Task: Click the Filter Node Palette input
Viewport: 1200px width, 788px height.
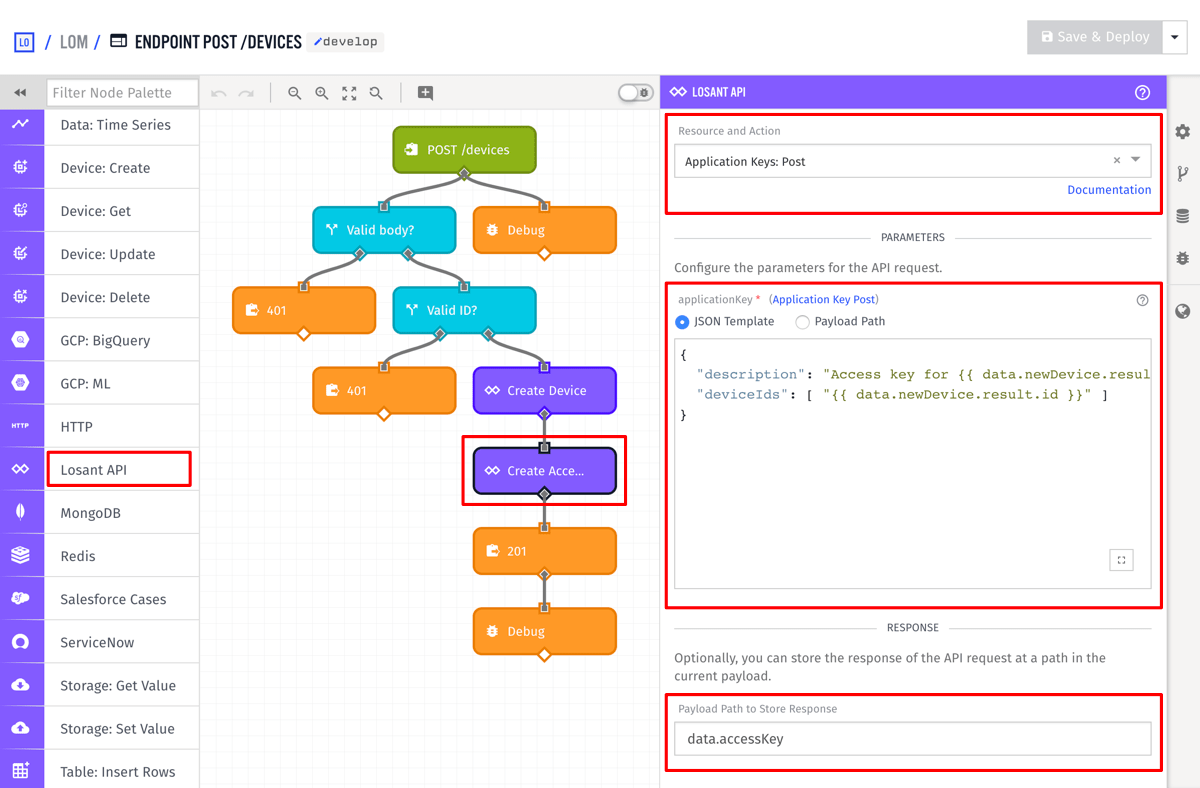Action: coord(122,93)
